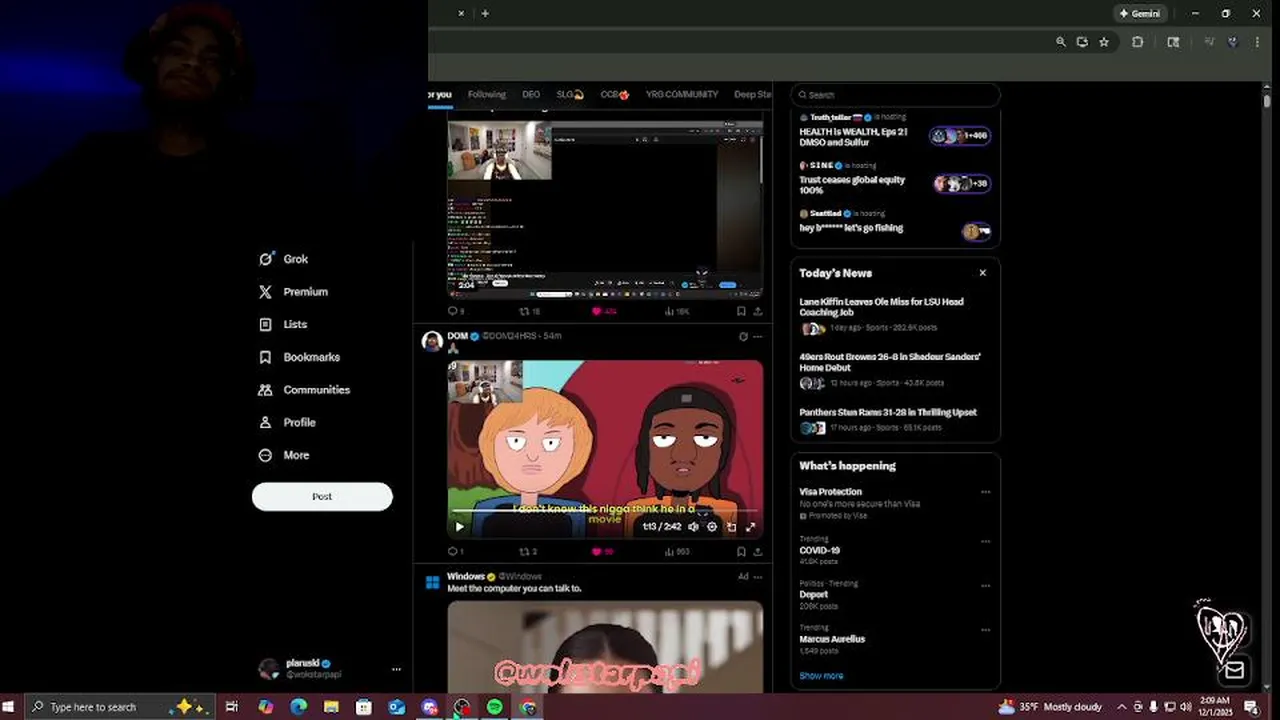
Task: Open Premium in the X sidebar
Action: 293,292
